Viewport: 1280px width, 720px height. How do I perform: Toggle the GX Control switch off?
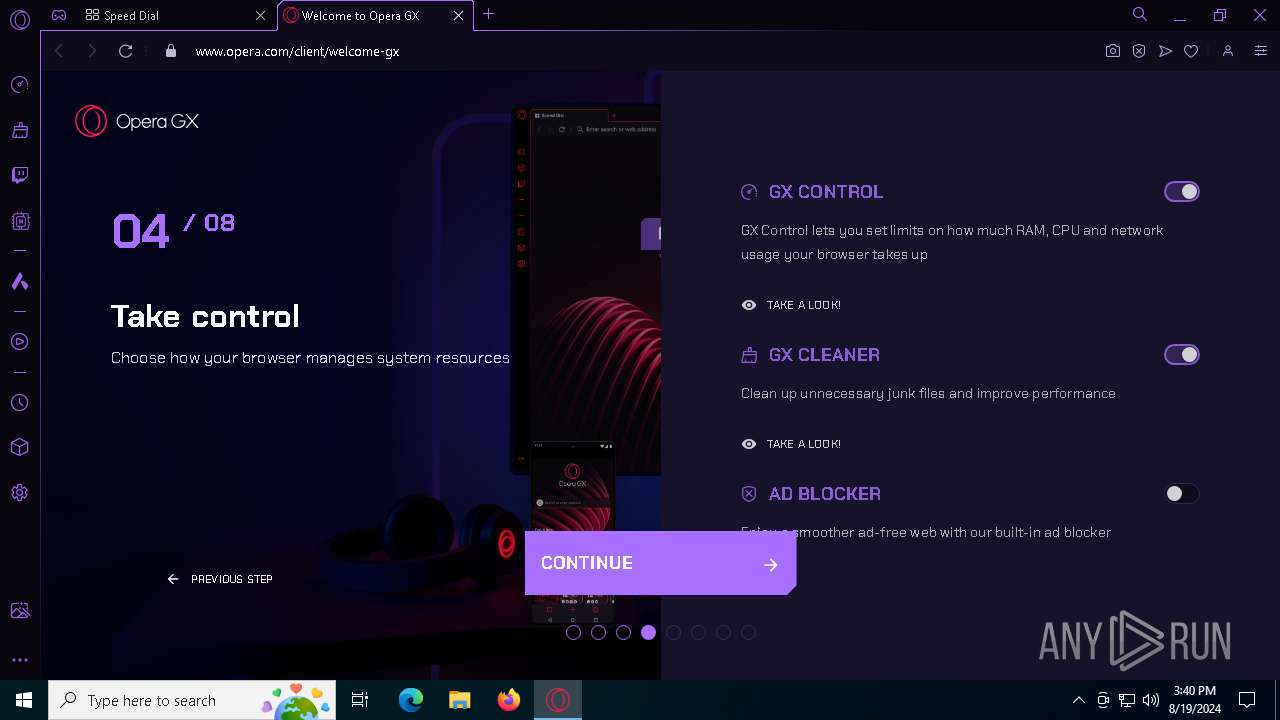tap(1181, 191)
